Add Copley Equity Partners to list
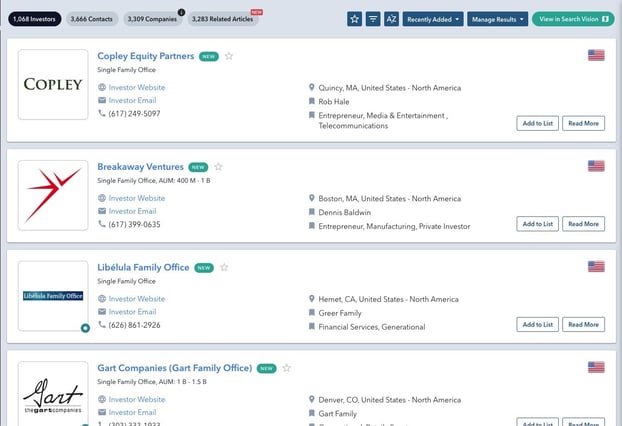Image resolution: width=622 pixels, height=426 pixels. coord(538,123)
